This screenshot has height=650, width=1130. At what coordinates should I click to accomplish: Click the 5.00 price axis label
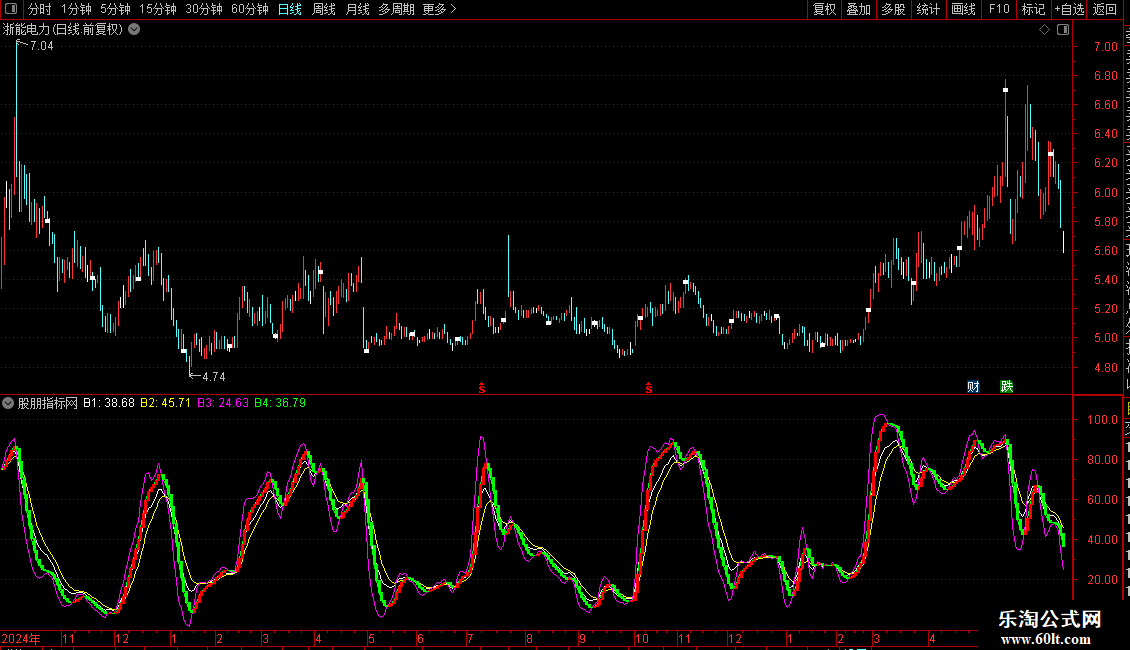click(x=1105, y=338)
